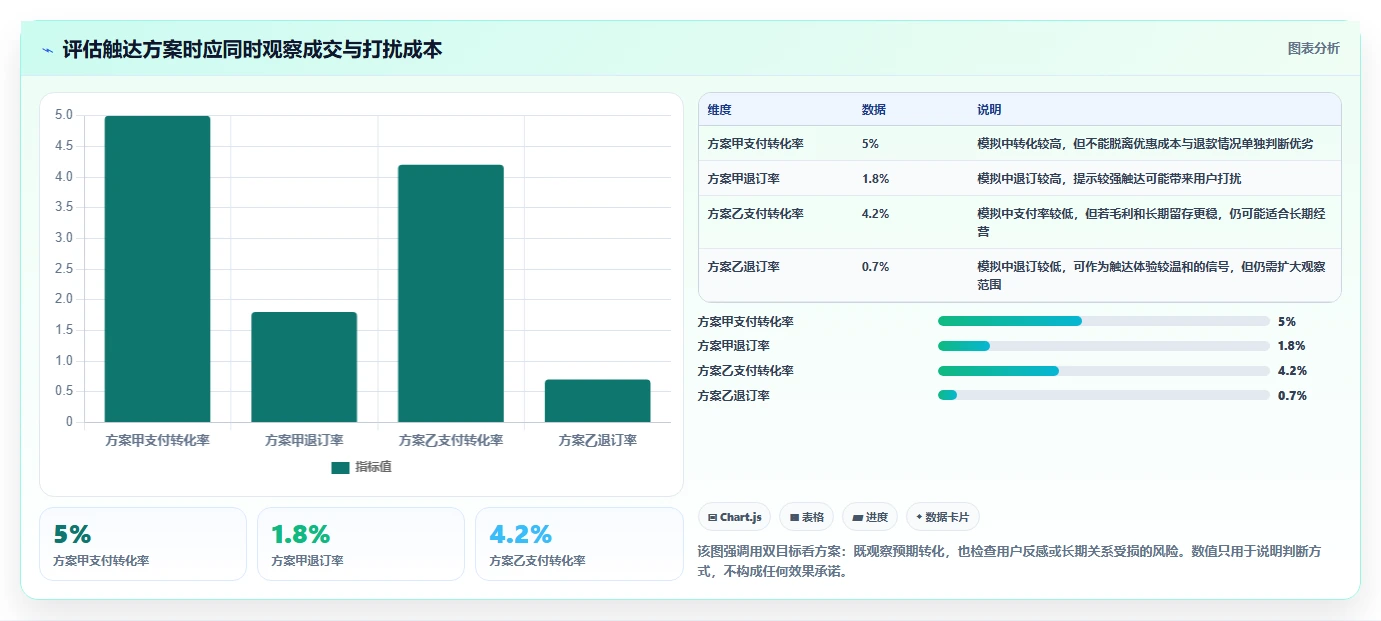The height and width of the screenshot is (621, 1381).
Task: Click the 0.7% value in table
Action: coord(875,267)
